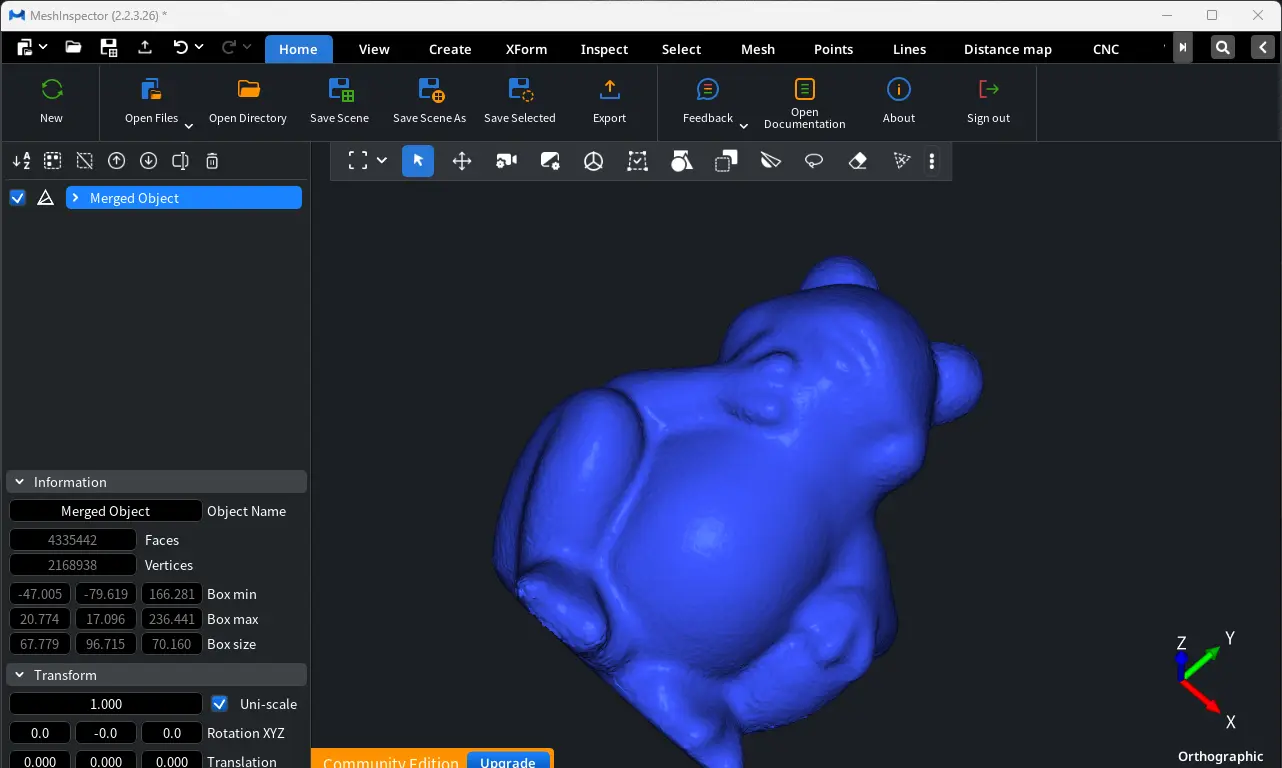
Task: Click the Save Scene As icon
Action: [430, 90]
